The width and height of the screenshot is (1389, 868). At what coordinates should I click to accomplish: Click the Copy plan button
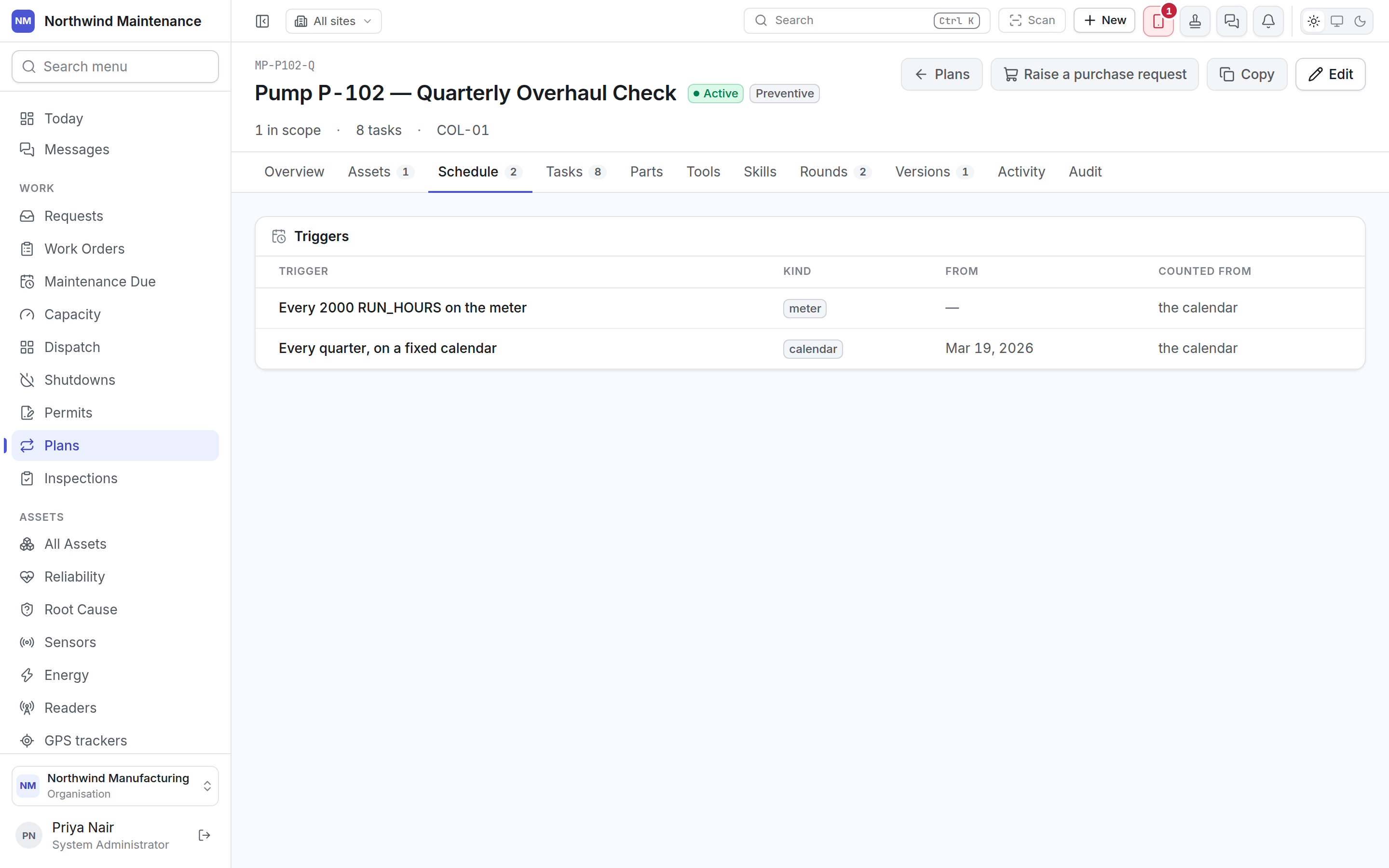pos(1247,74)
